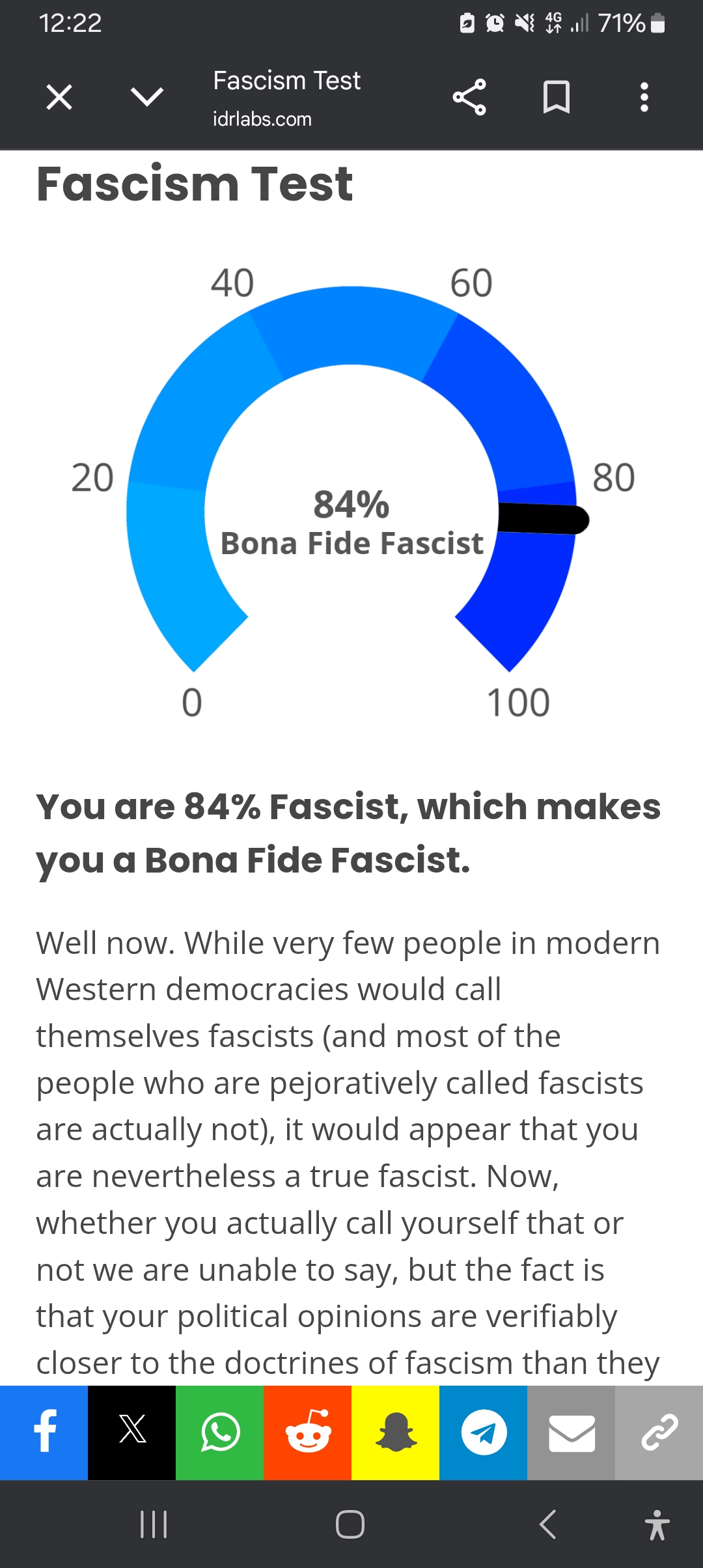This screenshot has height=1568, width=703.
Task: Share result on Facebook
Action: point(44,1433)
